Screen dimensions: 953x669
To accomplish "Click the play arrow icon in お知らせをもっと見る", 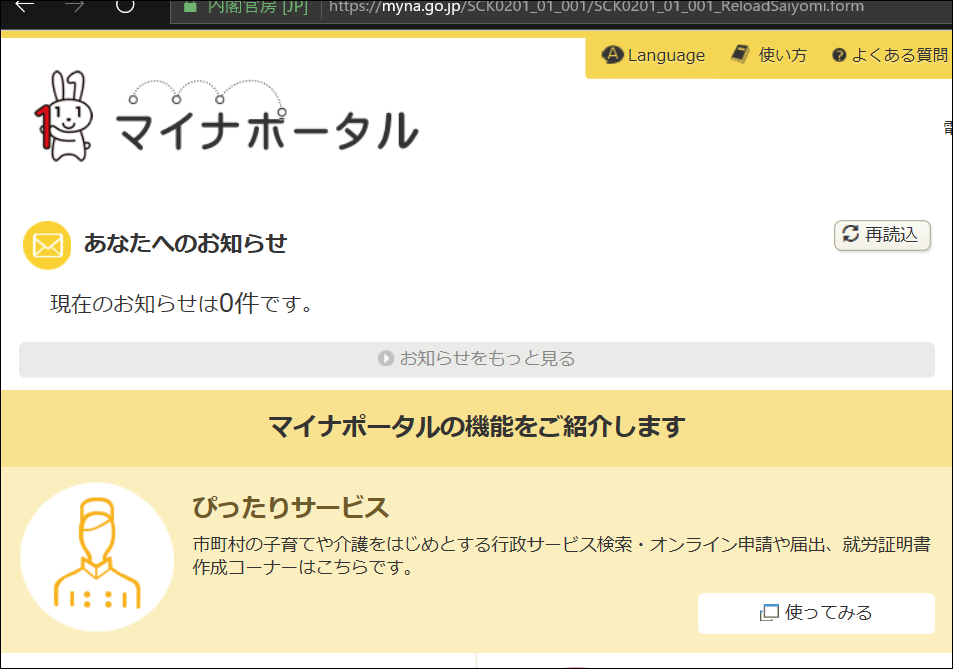I will (385, 359).
